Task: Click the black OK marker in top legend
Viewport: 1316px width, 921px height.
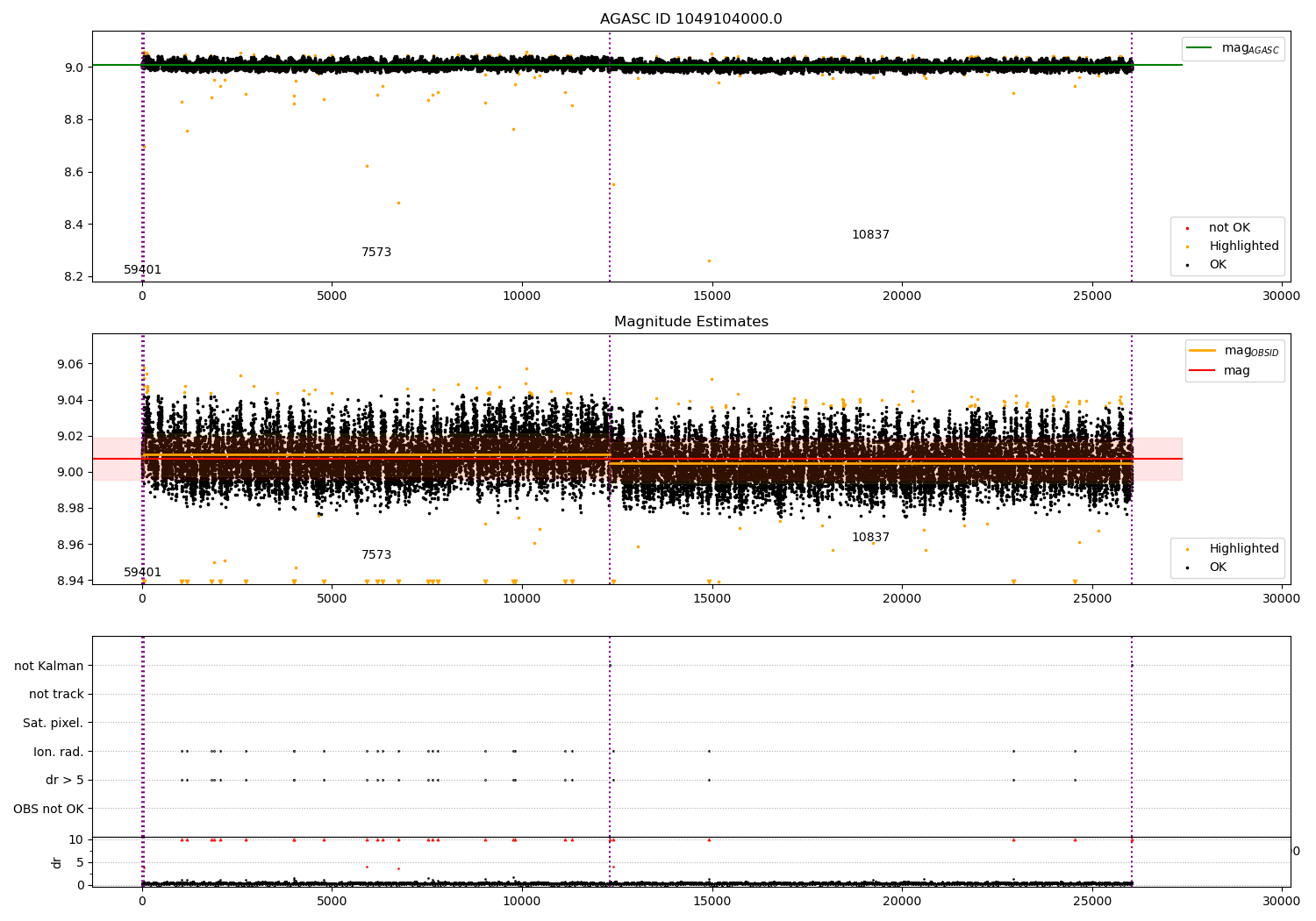Action: (x=1187, y=265)
